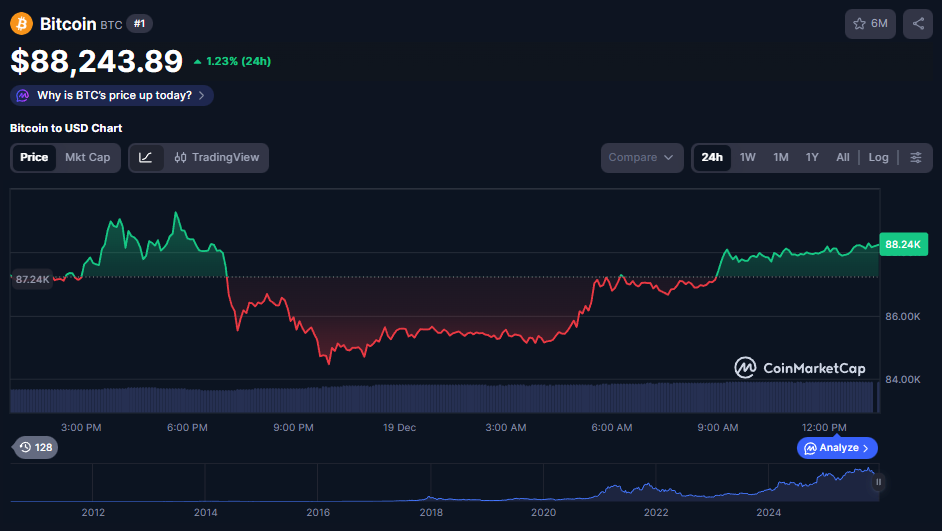This screenshot has height=531, width=942.
Task: Select the Price tab
Action: tap(34, 157)
